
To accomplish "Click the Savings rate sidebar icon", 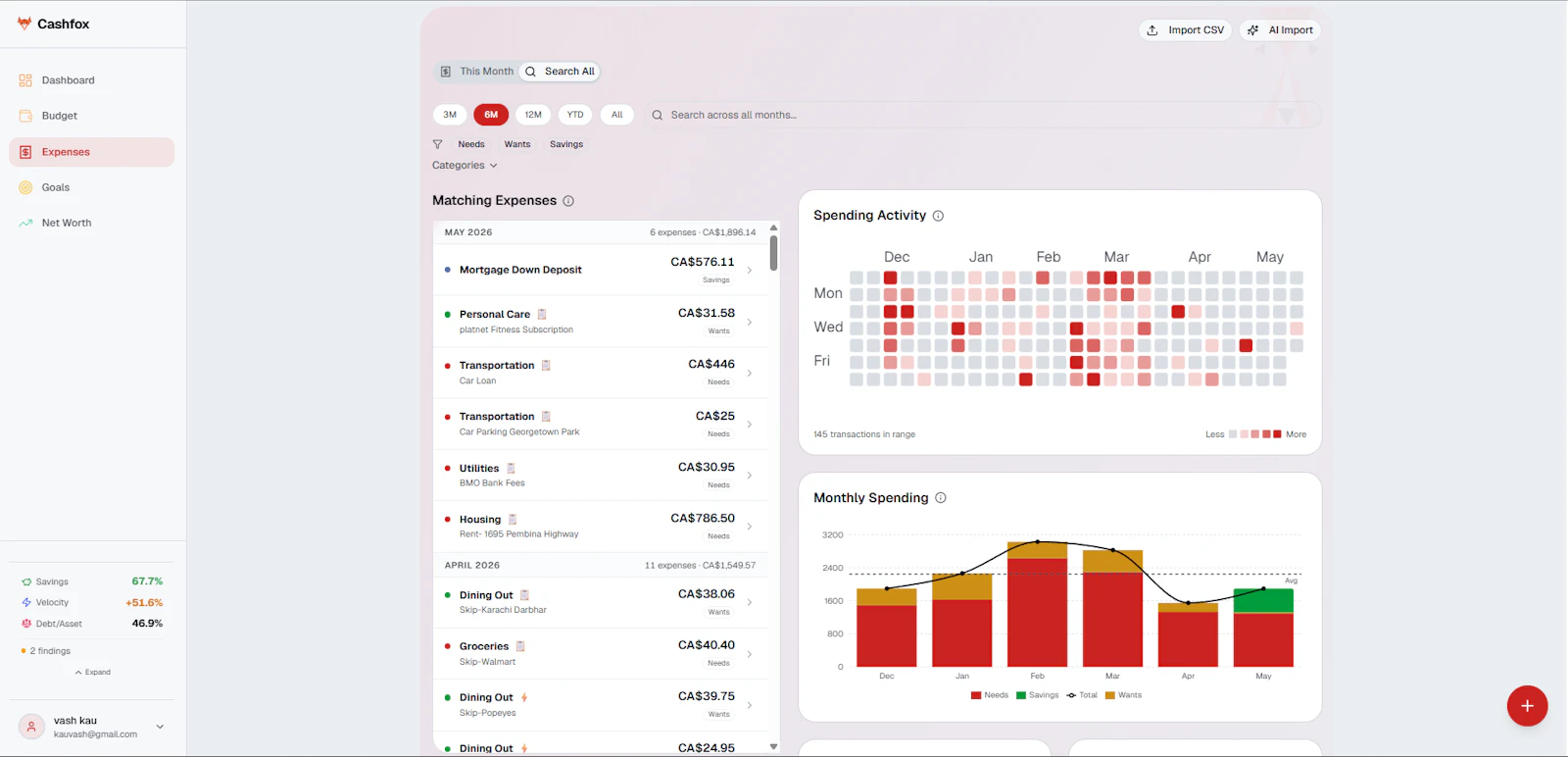I will click(x=26, y=582).
